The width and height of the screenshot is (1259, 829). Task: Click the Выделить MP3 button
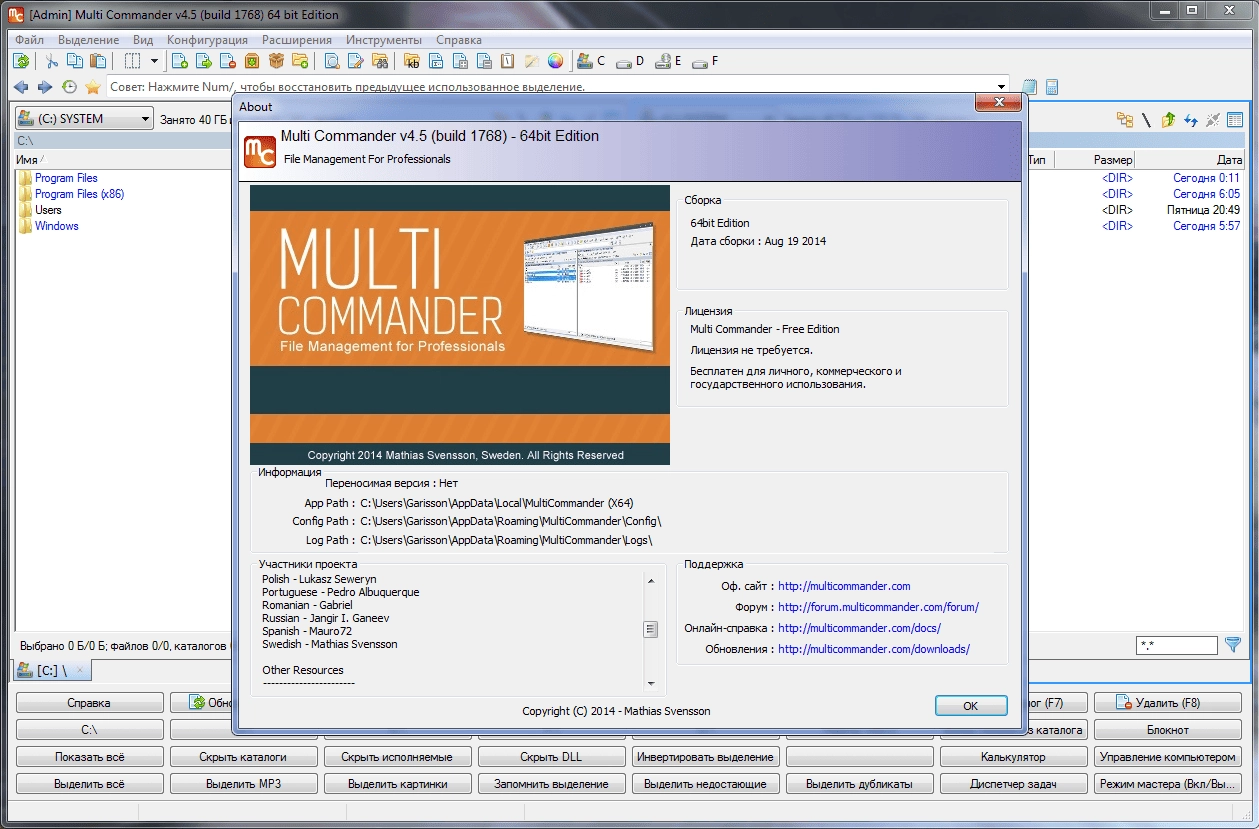(x=244, y=784)
